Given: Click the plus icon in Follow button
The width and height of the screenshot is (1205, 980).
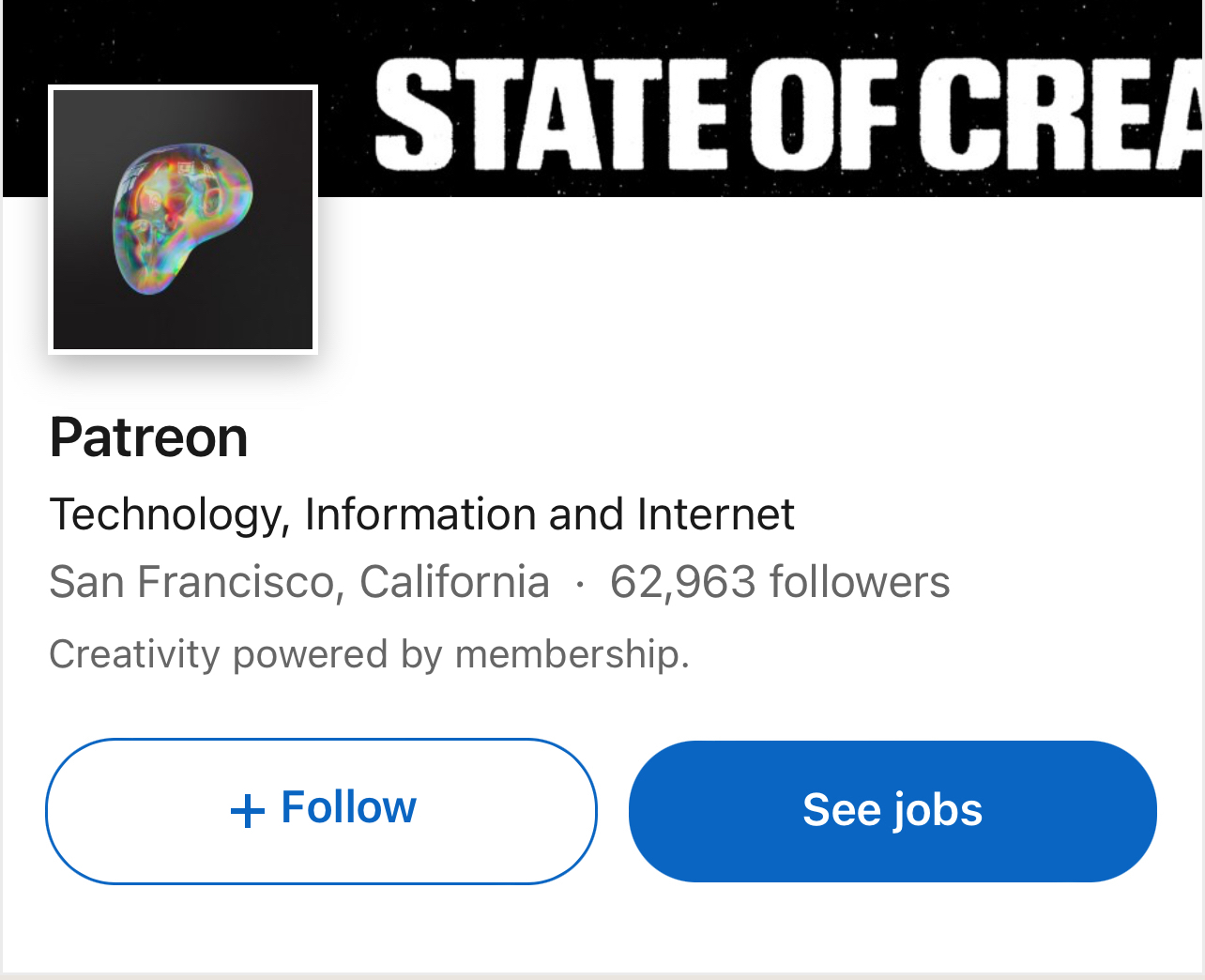Looking at the screenshot, I should coord(247,810).
